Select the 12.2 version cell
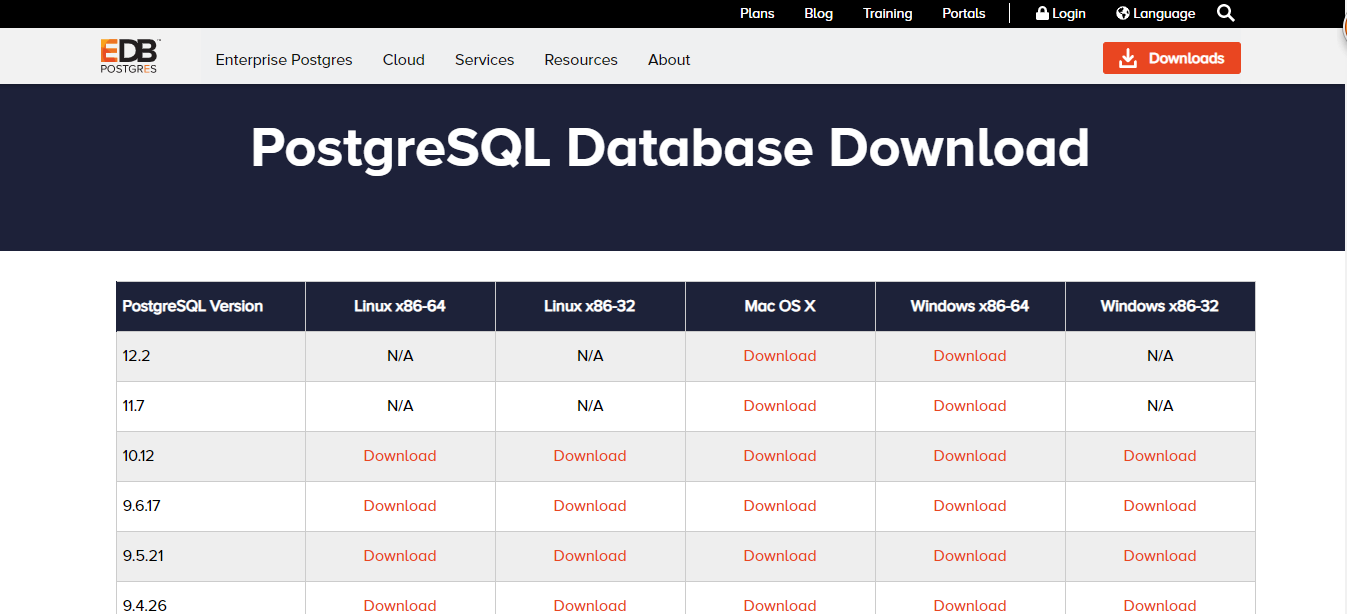 pyautogui.click(x=211, y=356)
